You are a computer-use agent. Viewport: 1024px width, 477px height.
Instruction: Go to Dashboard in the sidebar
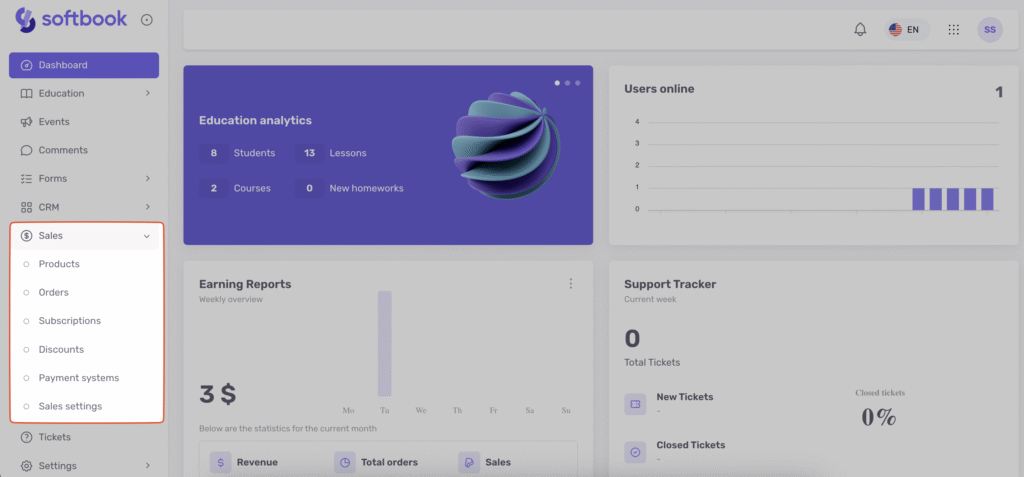pos(84,65)
